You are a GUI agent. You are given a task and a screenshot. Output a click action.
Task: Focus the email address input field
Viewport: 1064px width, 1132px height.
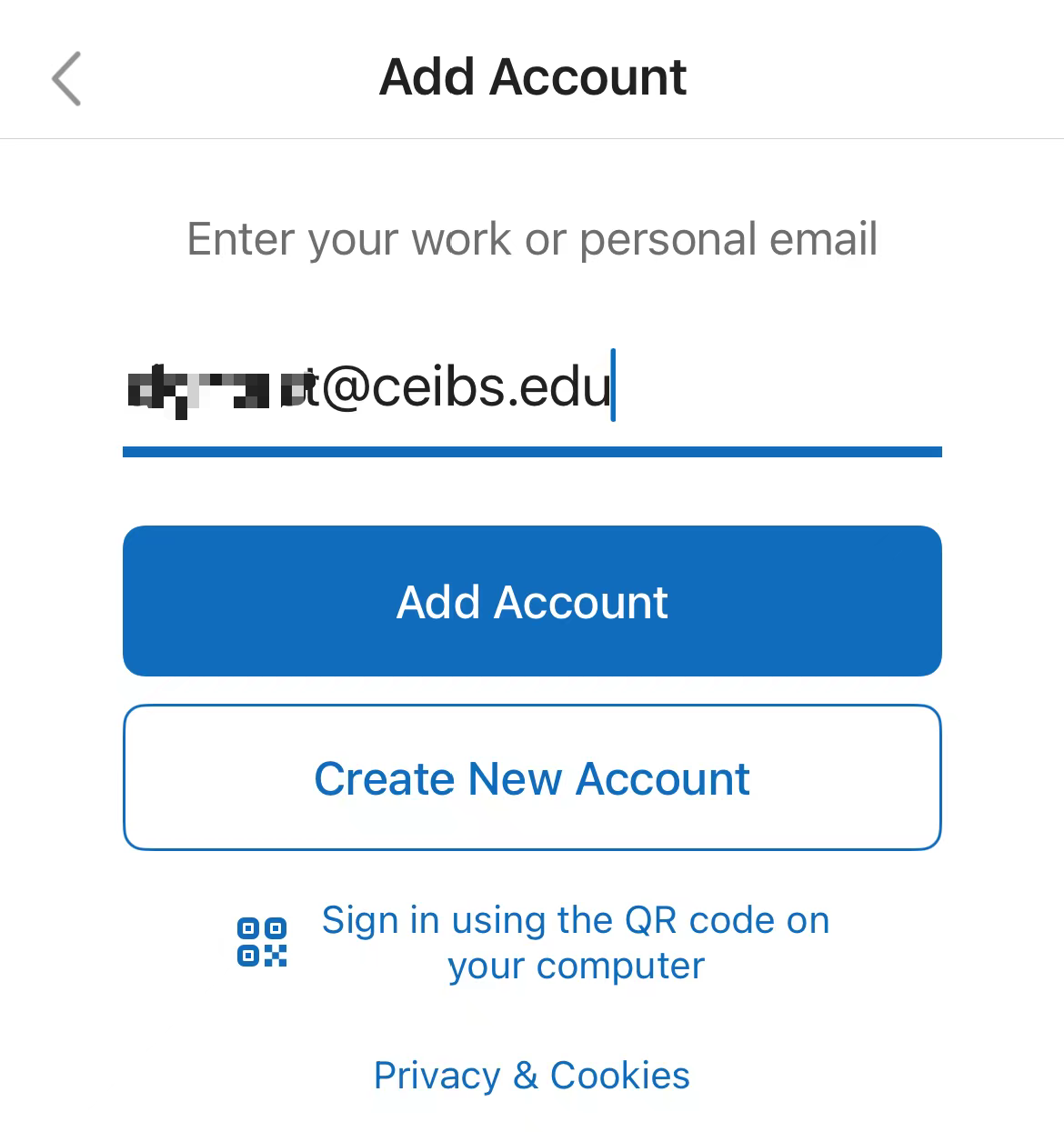click(532, 387)
